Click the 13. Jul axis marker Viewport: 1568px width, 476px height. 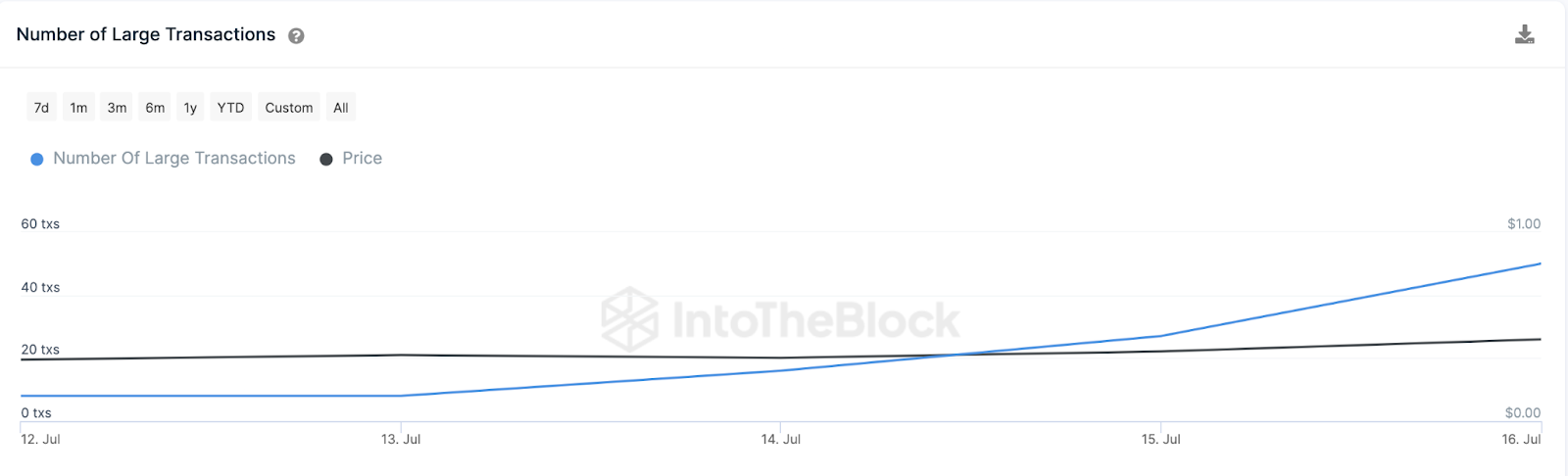401,440
